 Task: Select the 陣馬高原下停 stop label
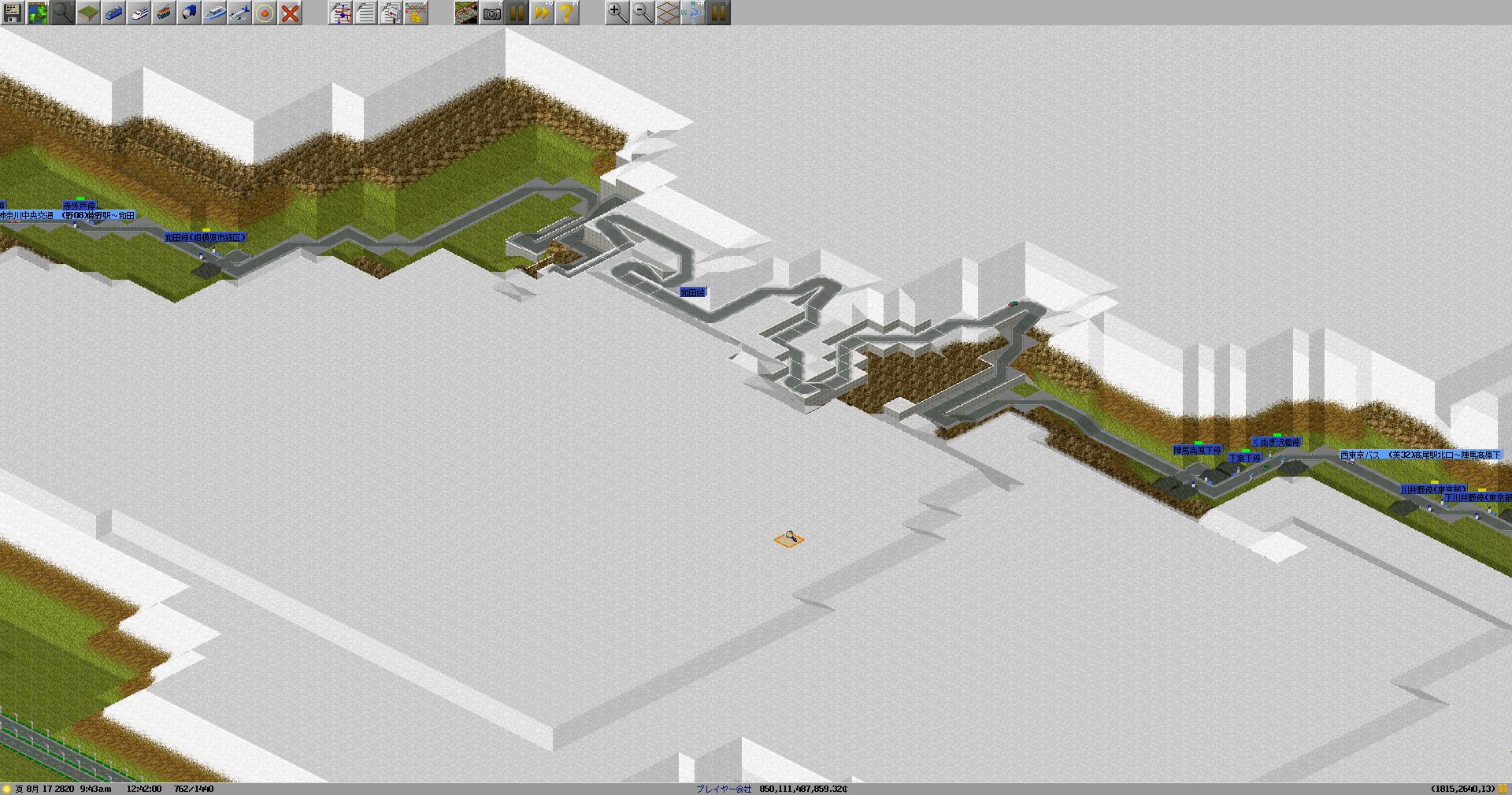pos(1198,450)
